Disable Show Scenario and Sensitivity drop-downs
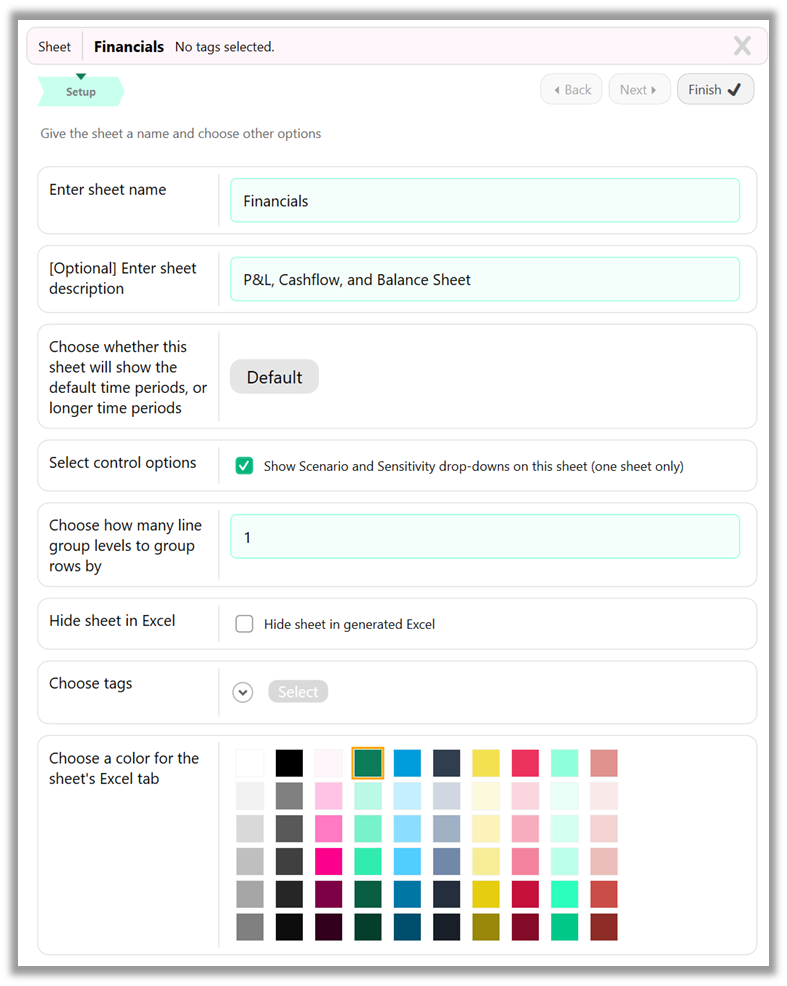Viewport: 787px width, 986px height. tap(244, 465)
